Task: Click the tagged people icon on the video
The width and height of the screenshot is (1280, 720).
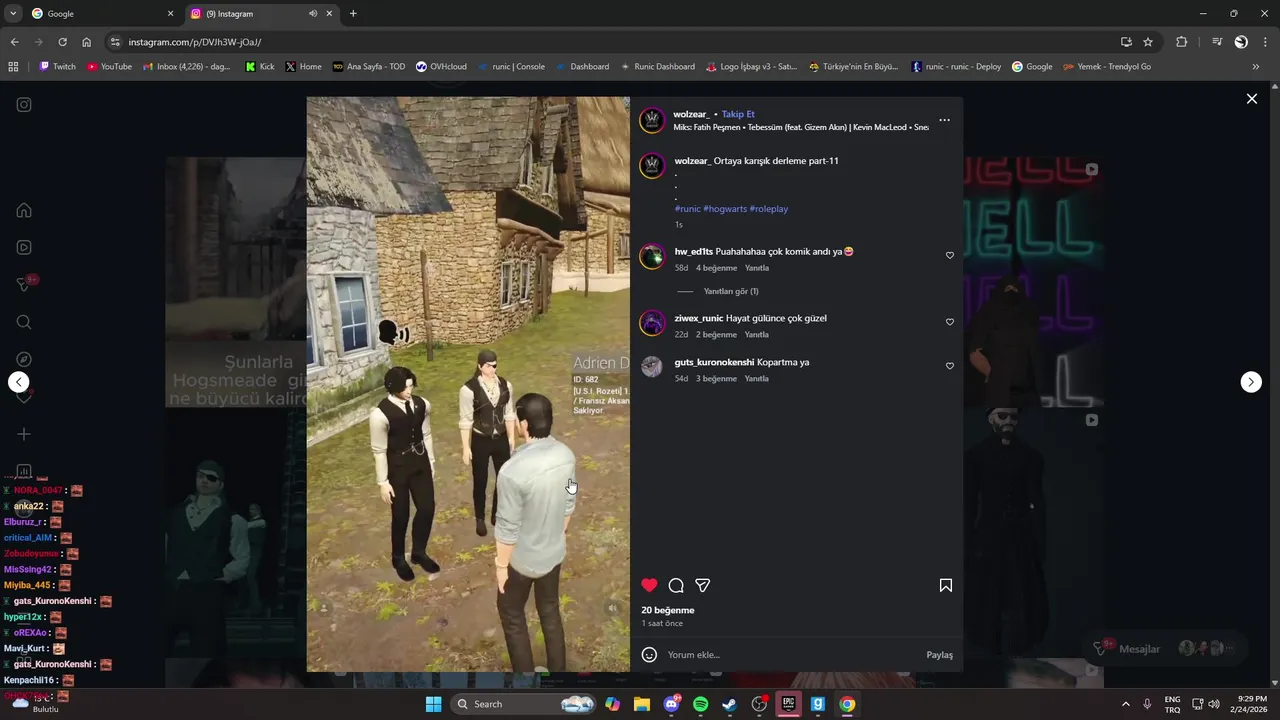Action: [x=323, y=607]
